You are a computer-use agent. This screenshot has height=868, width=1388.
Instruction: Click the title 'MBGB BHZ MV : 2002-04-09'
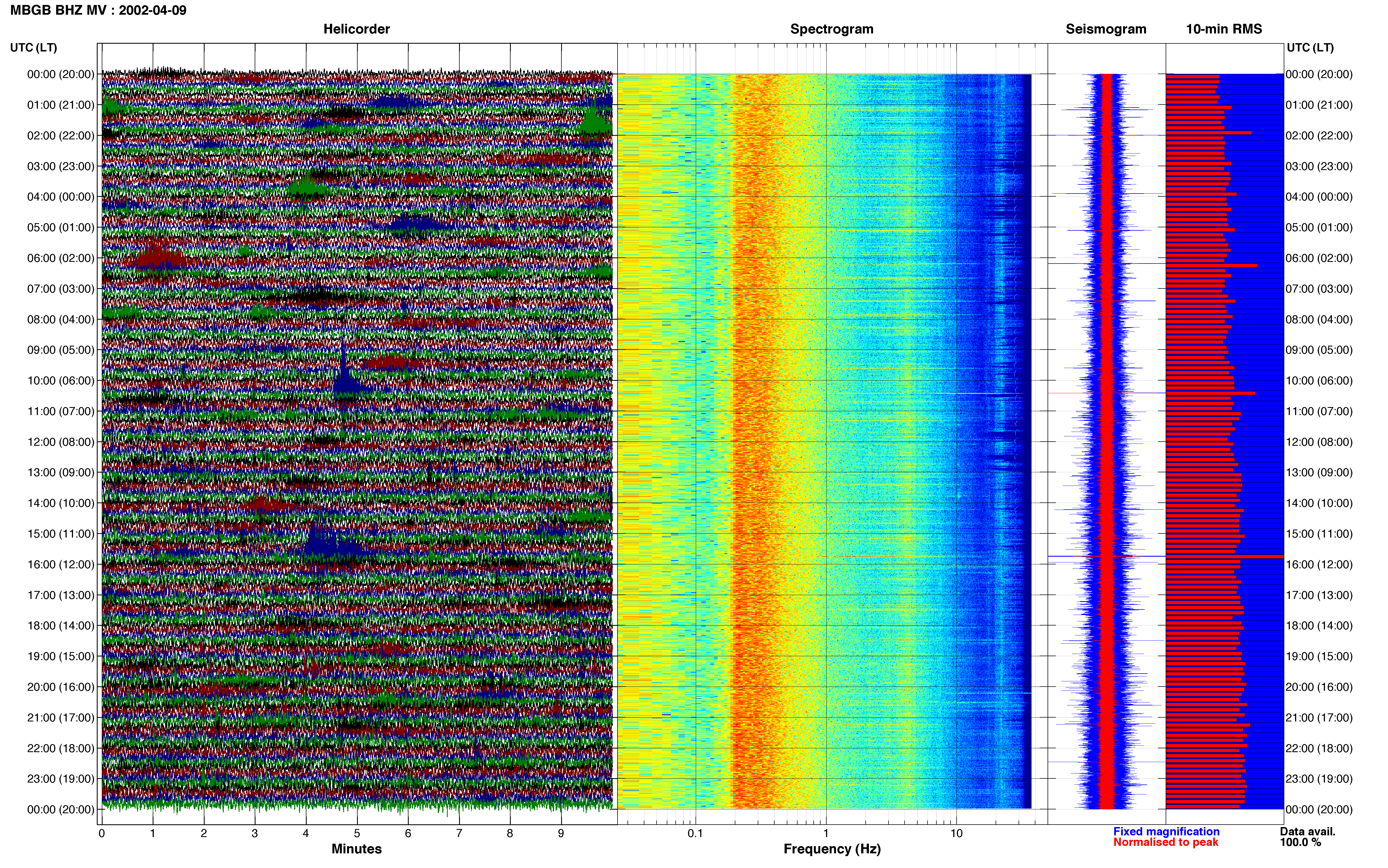(x=98, y=10)
